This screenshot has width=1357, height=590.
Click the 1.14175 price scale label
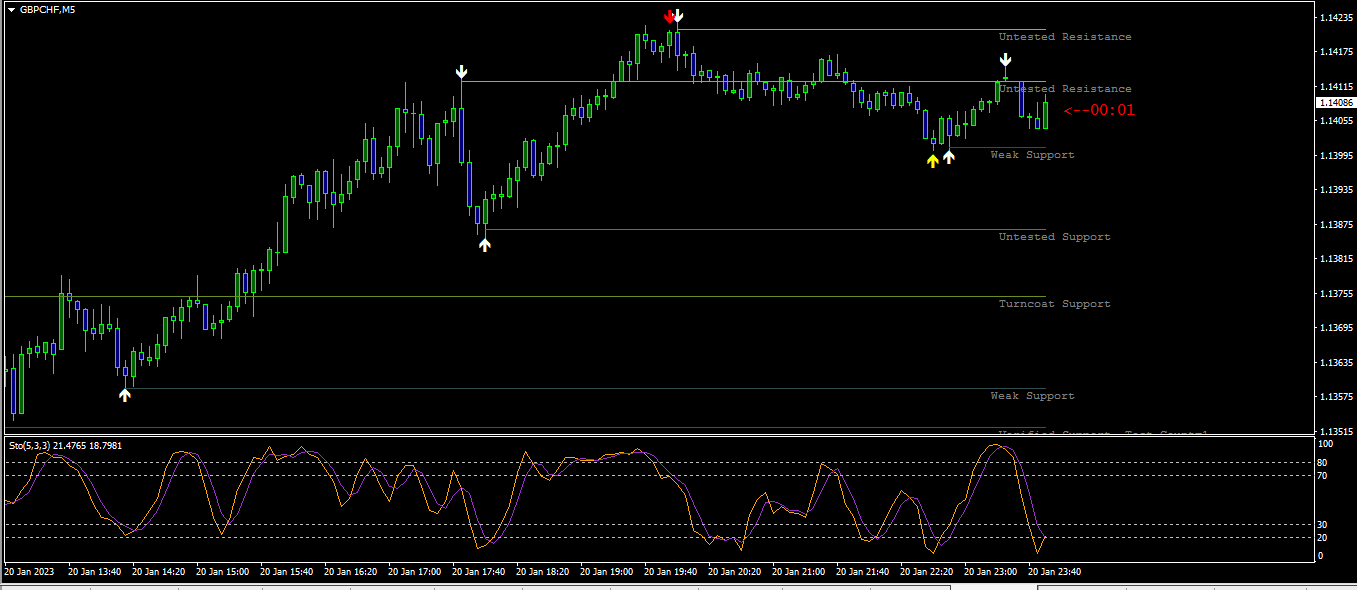pos(1336,52)
